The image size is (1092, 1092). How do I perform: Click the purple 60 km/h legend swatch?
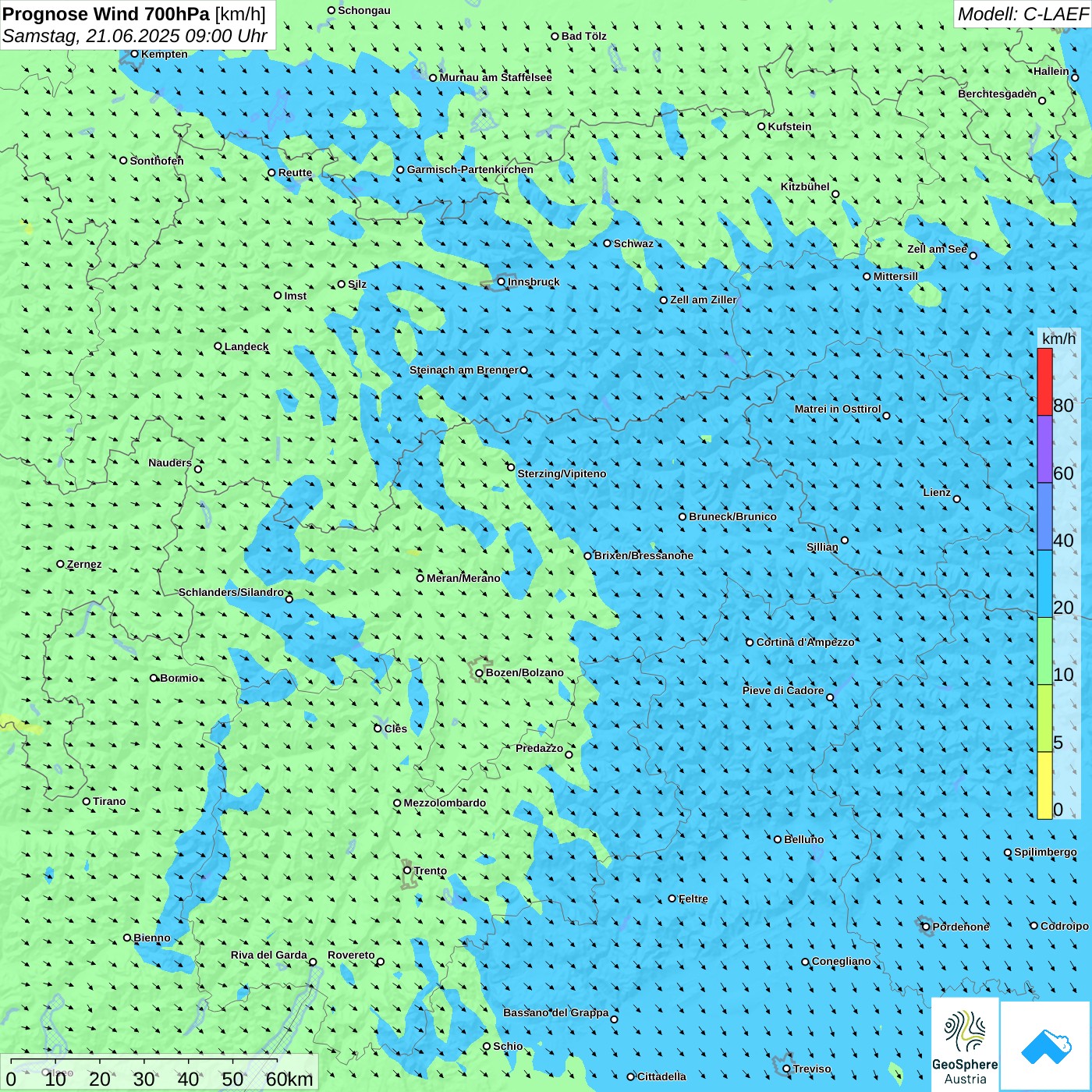tap(1044, 449)
